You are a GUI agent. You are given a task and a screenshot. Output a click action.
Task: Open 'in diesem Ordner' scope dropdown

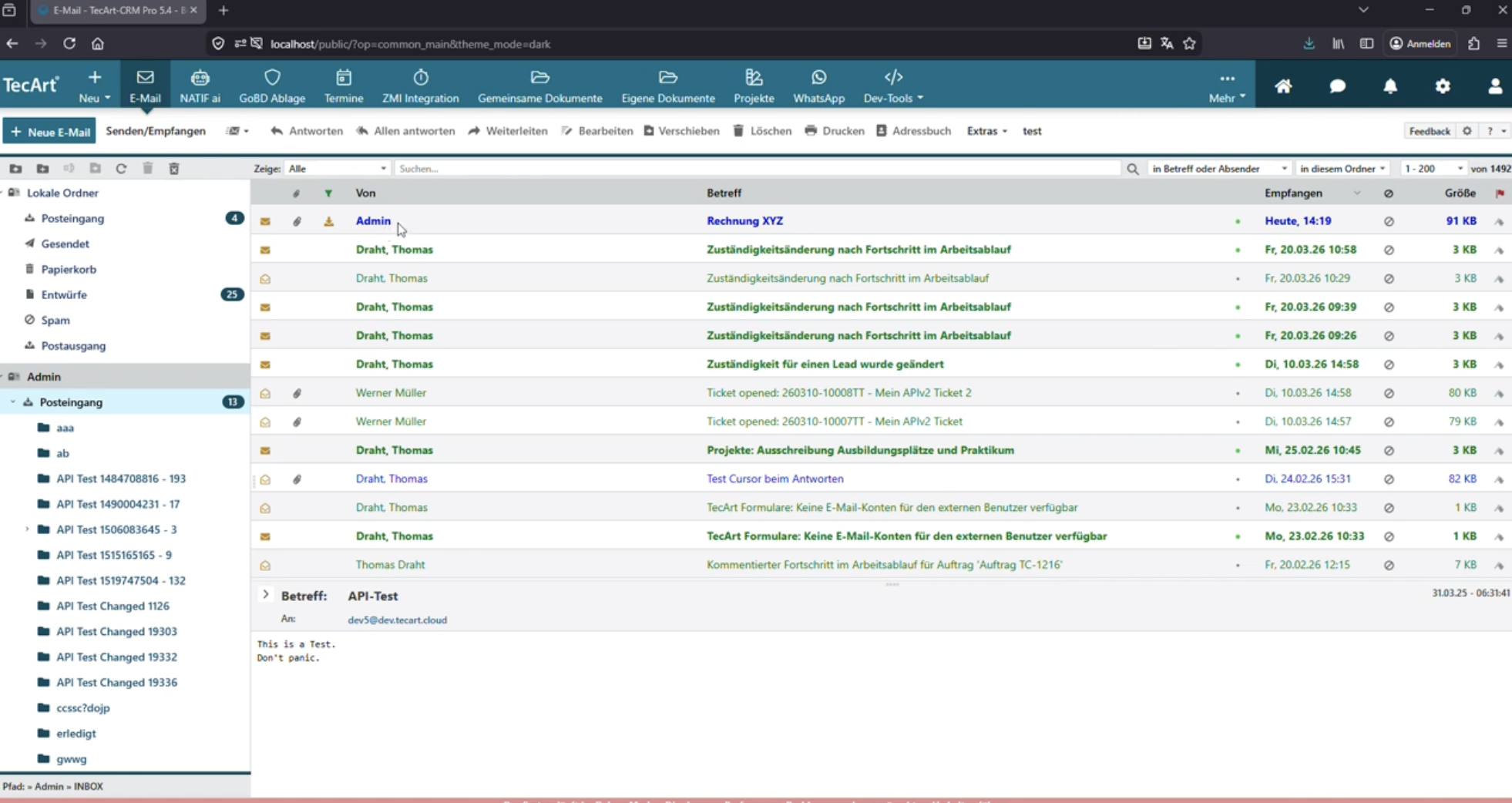(x=1342, y=169)
